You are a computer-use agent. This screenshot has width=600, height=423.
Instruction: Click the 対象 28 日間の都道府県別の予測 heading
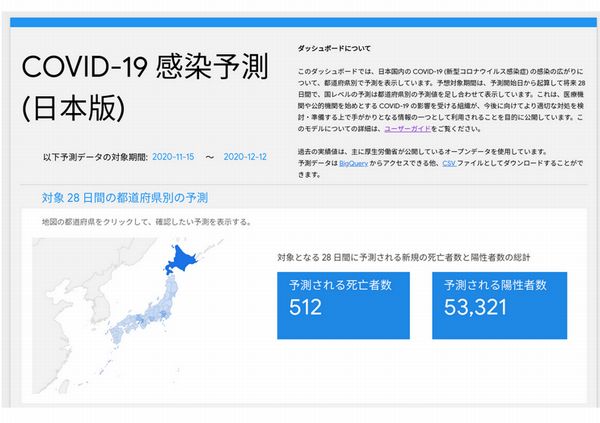(x=125, y=197)
